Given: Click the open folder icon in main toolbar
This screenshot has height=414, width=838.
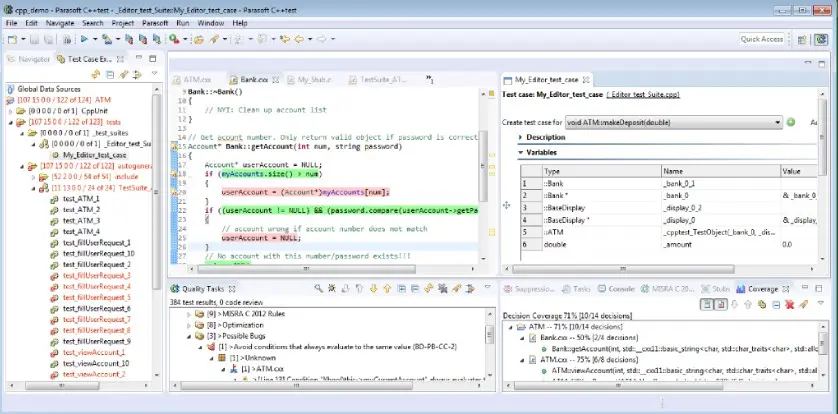Looking at the screenshot, I should coord(199,39).
